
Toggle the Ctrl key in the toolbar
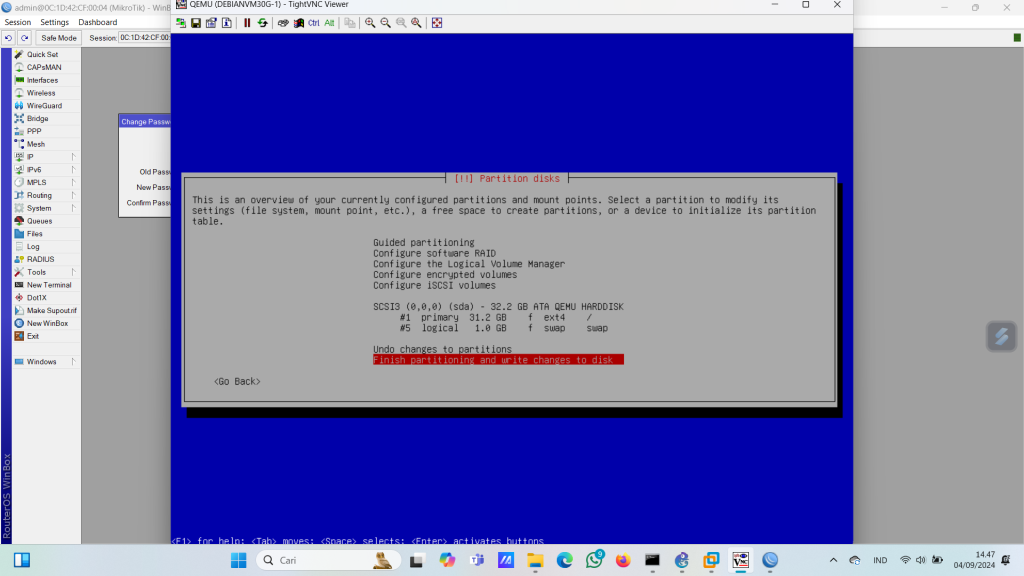coord(314,23)
